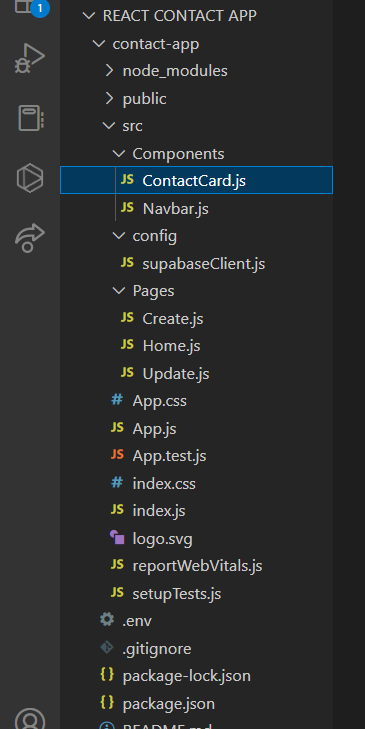Open the setupTests.js file
Viewport: 365px width, 729px height.
pos(177,594)
